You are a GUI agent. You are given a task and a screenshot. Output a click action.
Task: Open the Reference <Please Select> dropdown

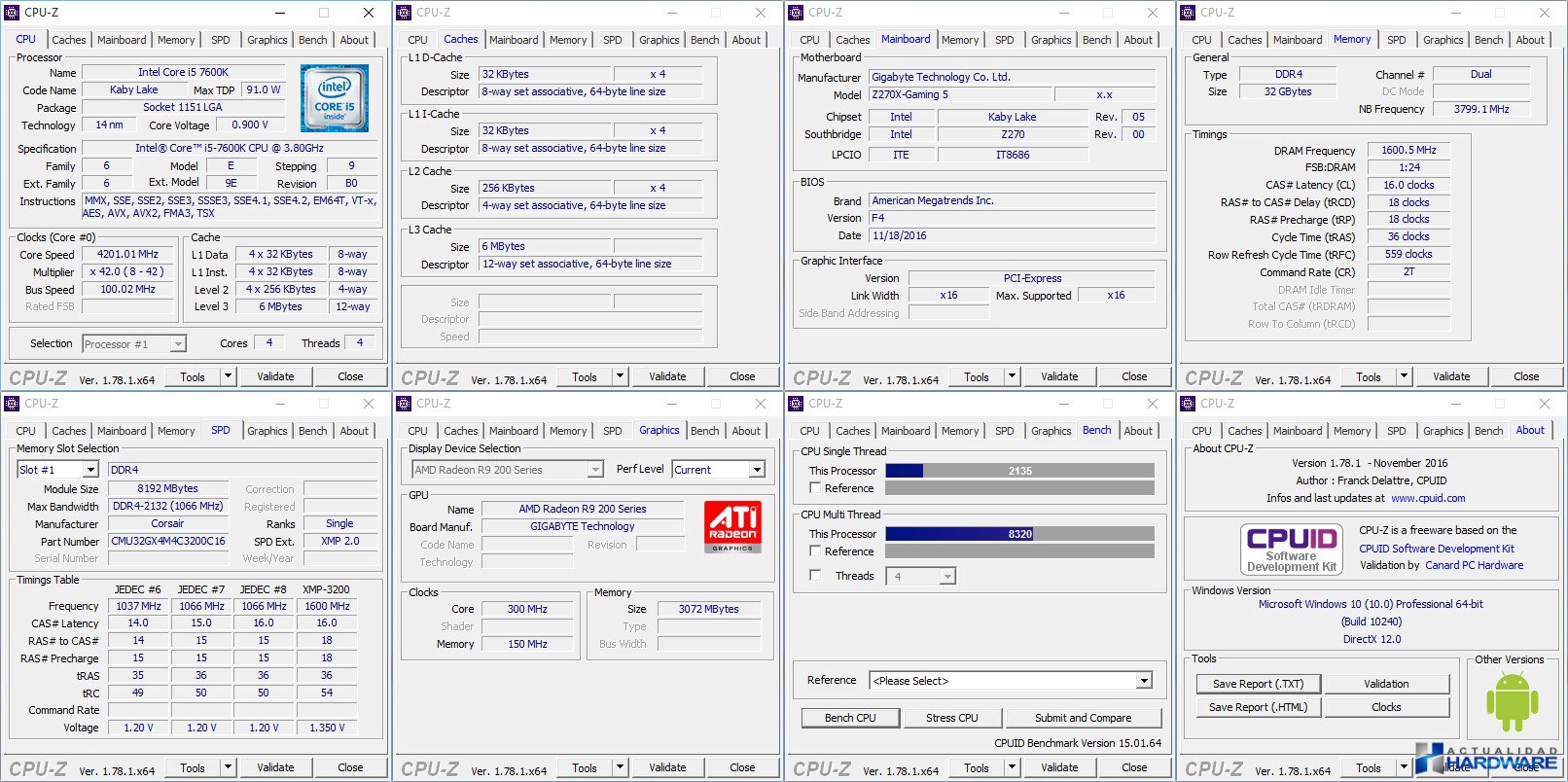coord(1010,681)
